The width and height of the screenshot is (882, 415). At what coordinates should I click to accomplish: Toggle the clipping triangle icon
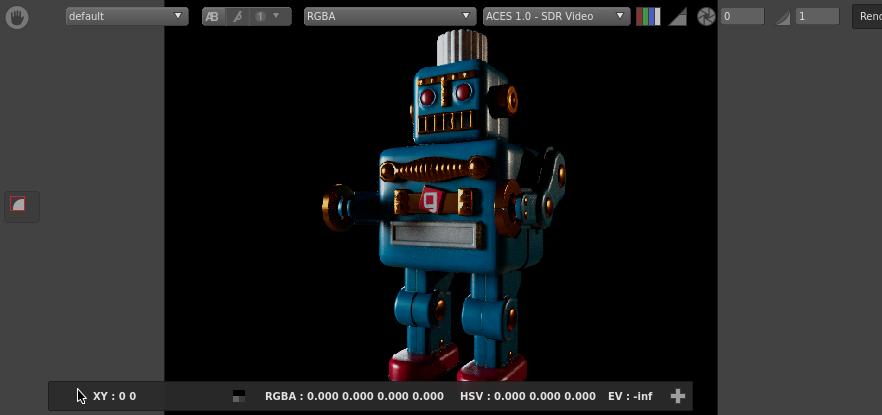pos(677,17)
